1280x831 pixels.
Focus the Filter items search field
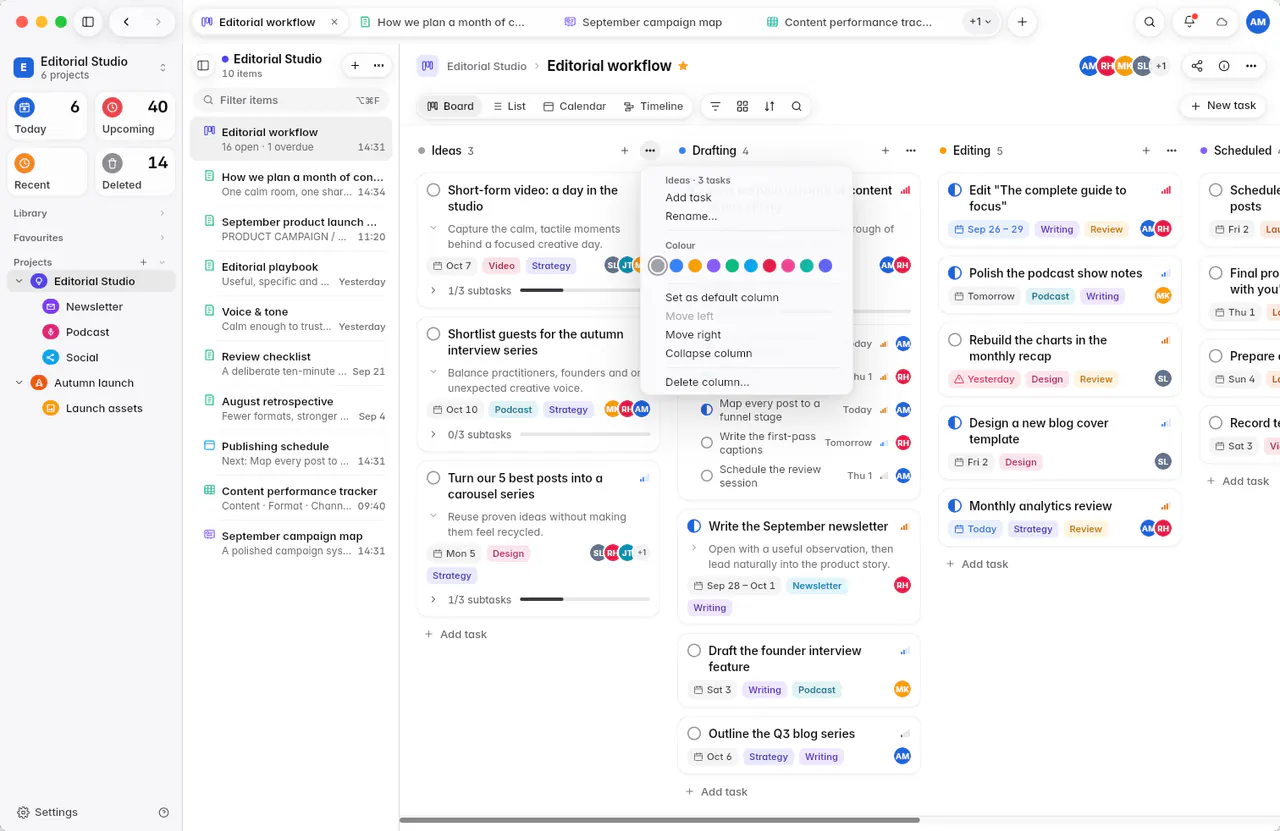(x=290, y=100)
